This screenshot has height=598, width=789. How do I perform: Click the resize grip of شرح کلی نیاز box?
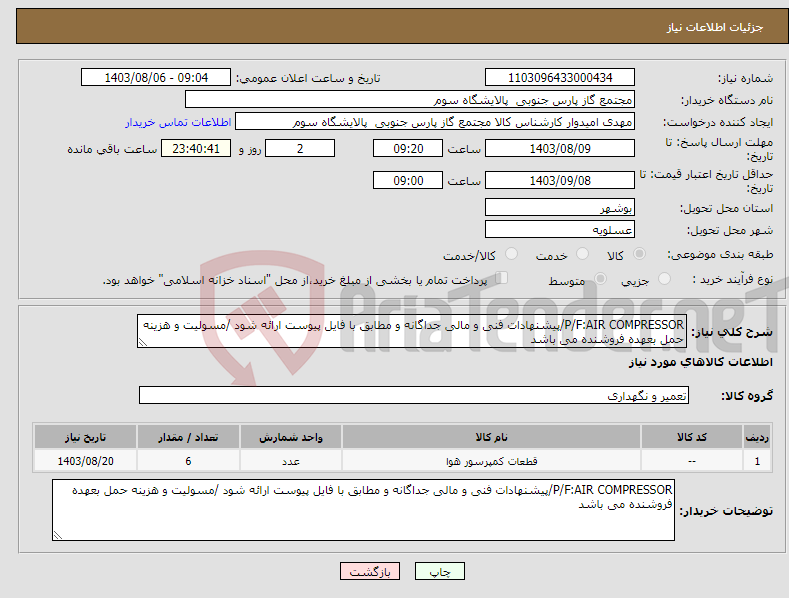143,342
